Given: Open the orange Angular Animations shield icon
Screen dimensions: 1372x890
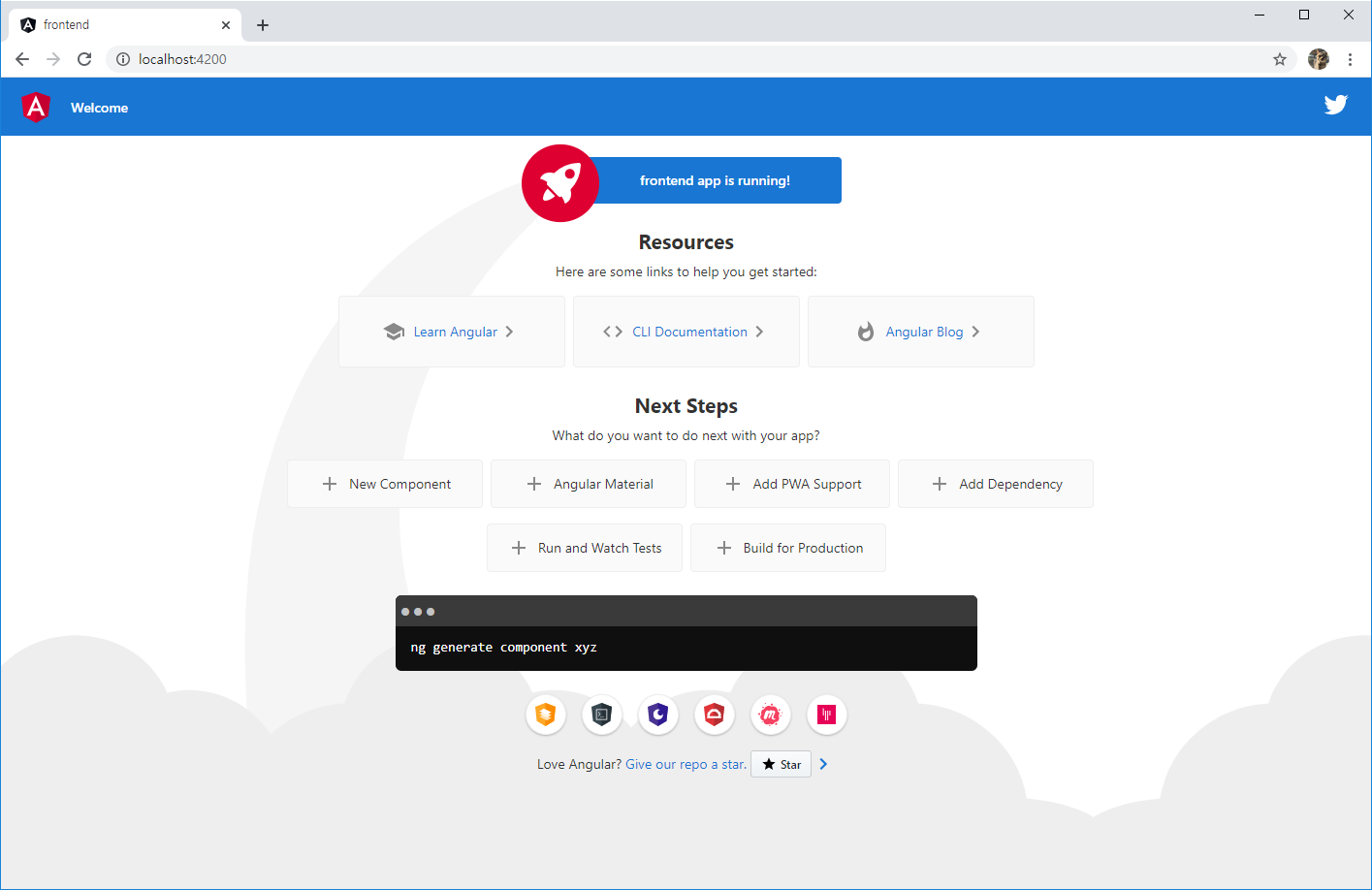Looking at the screenshot, I should tap(546, 715).
